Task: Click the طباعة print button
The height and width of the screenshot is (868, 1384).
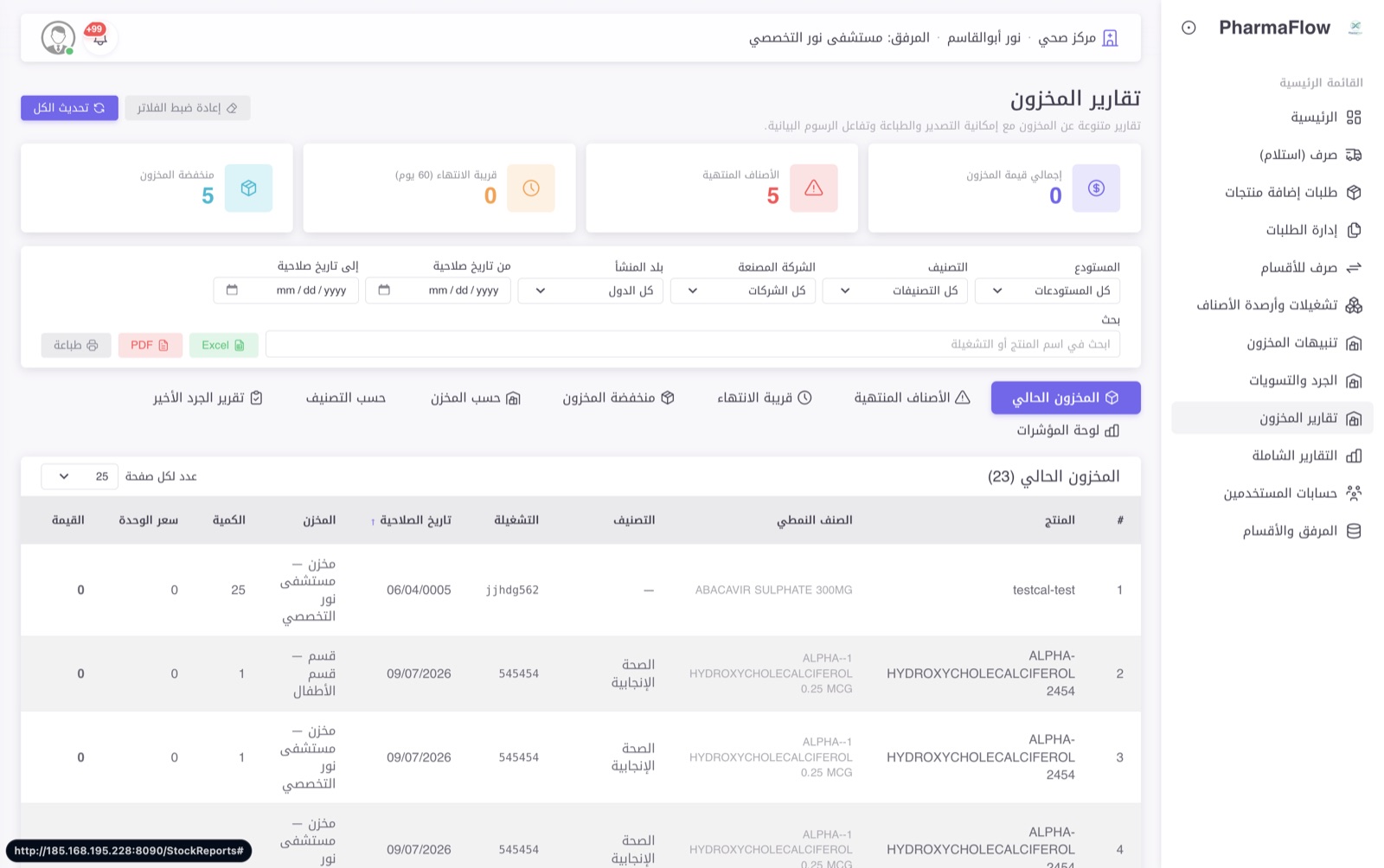Action: pos(76,345)
